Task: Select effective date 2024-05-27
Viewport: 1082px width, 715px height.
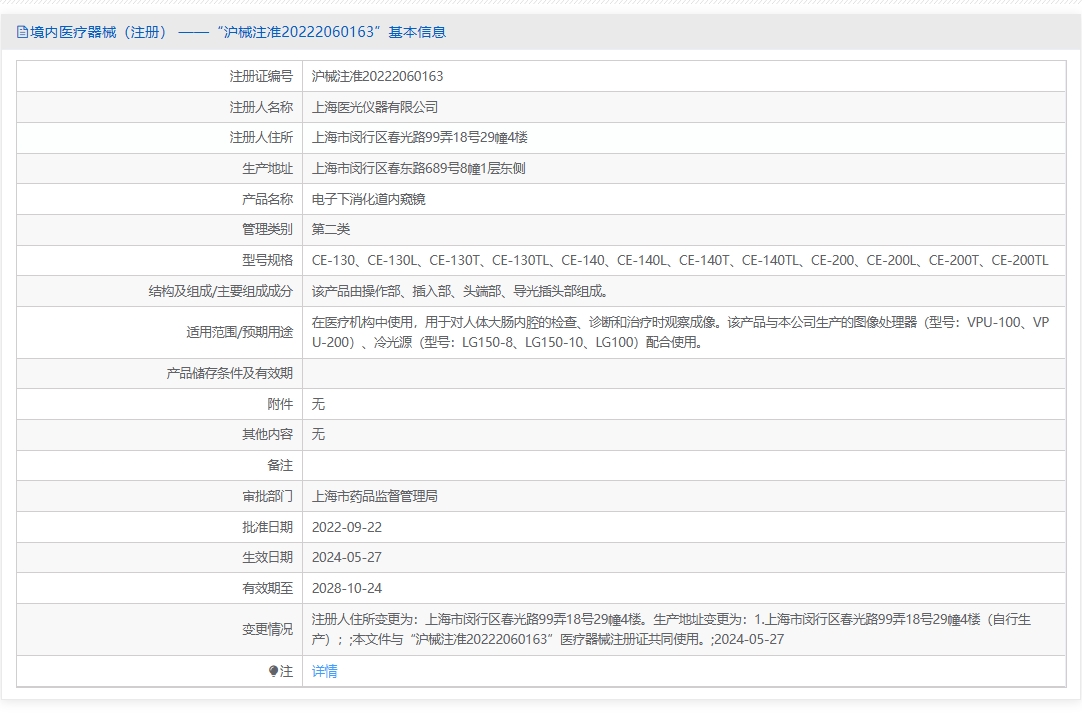Action: click(x=346, y=557)
